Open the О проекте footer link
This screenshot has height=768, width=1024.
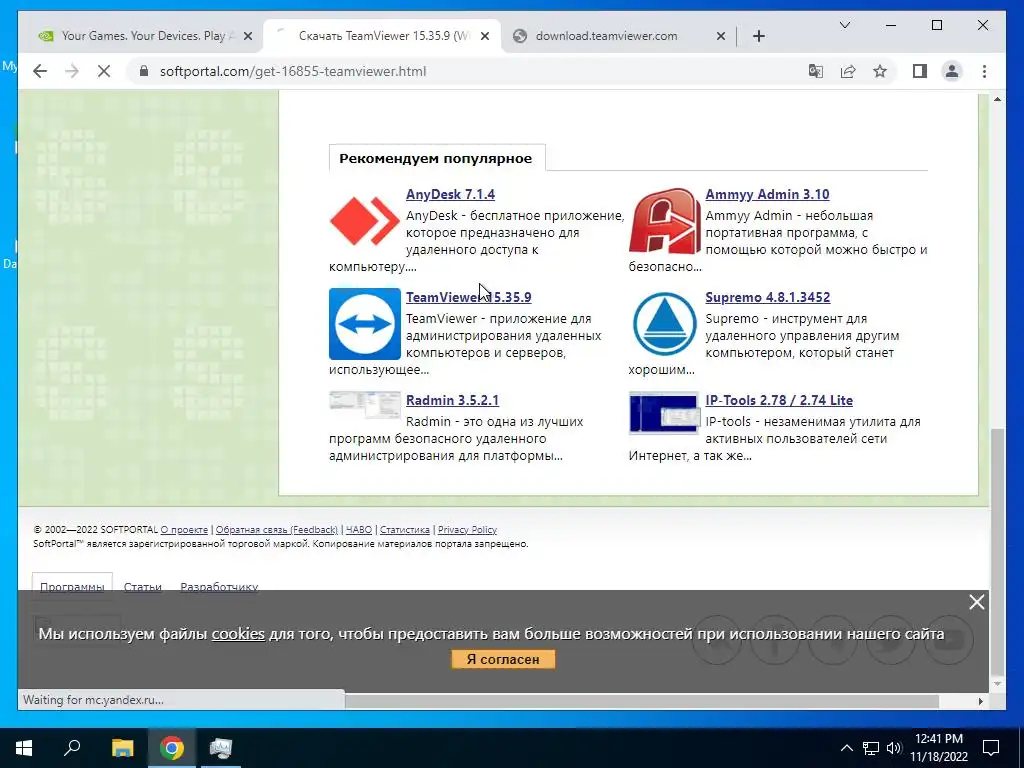click(184, 530)
